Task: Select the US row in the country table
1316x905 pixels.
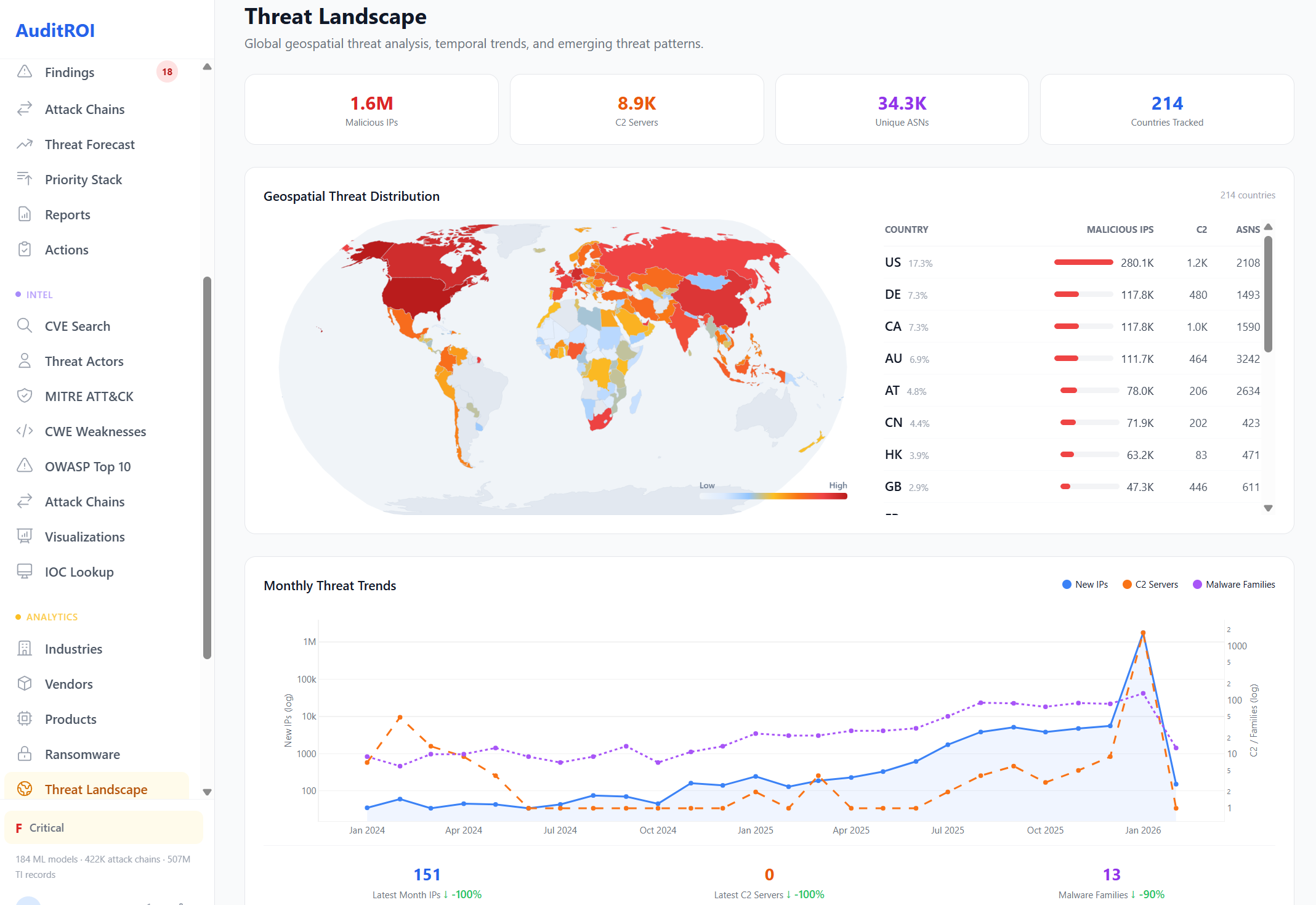Action: click(1072, 262)
